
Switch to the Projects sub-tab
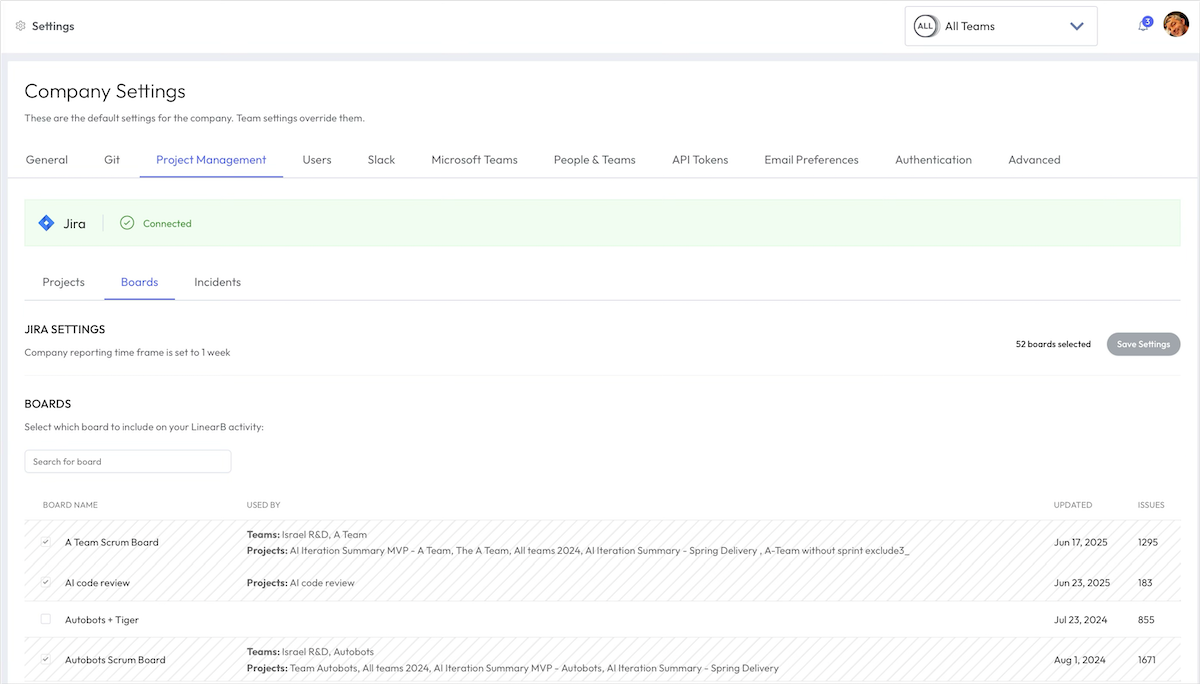(63, 282)
